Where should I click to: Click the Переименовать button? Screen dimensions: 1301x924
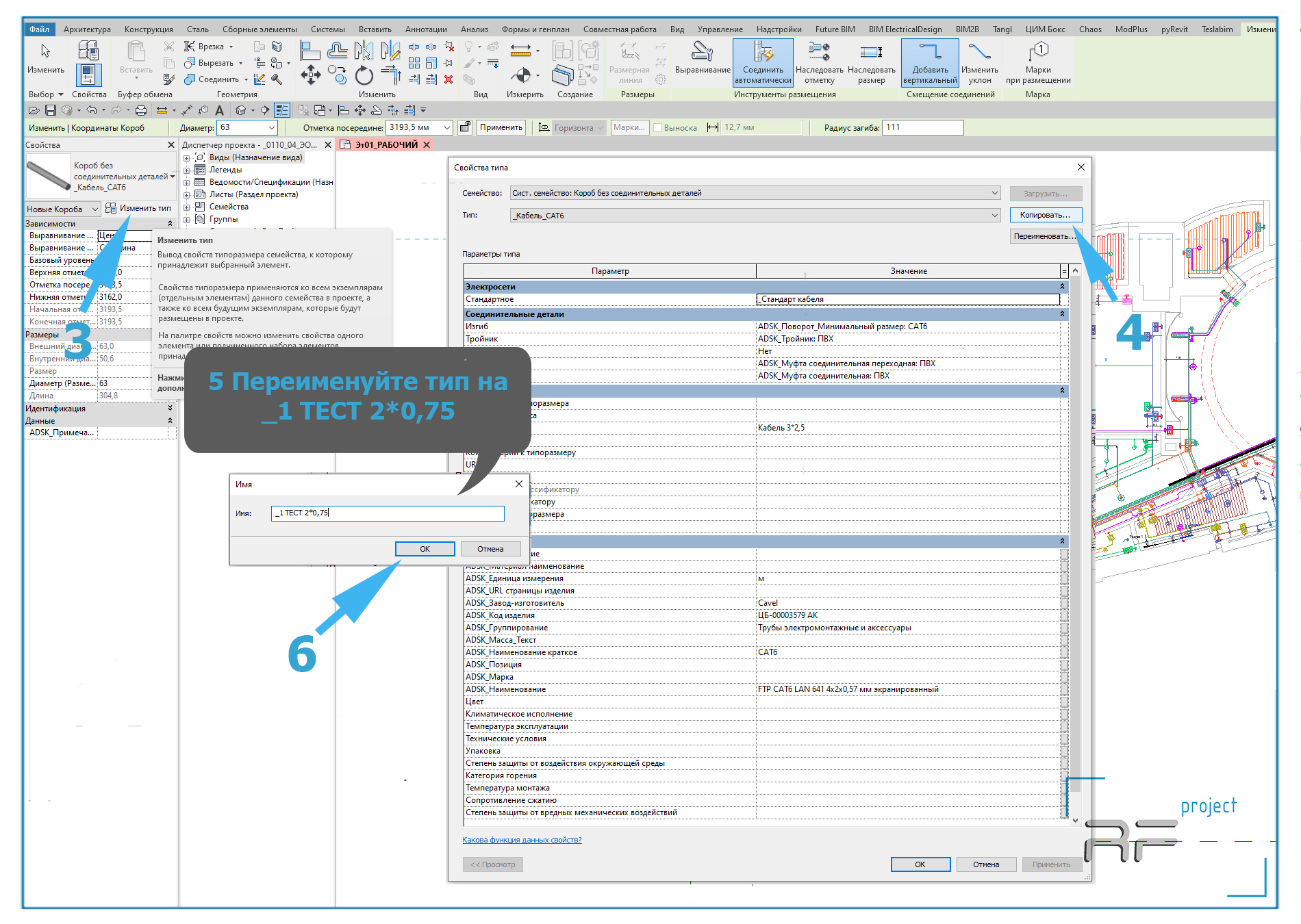pos(1045,236)
